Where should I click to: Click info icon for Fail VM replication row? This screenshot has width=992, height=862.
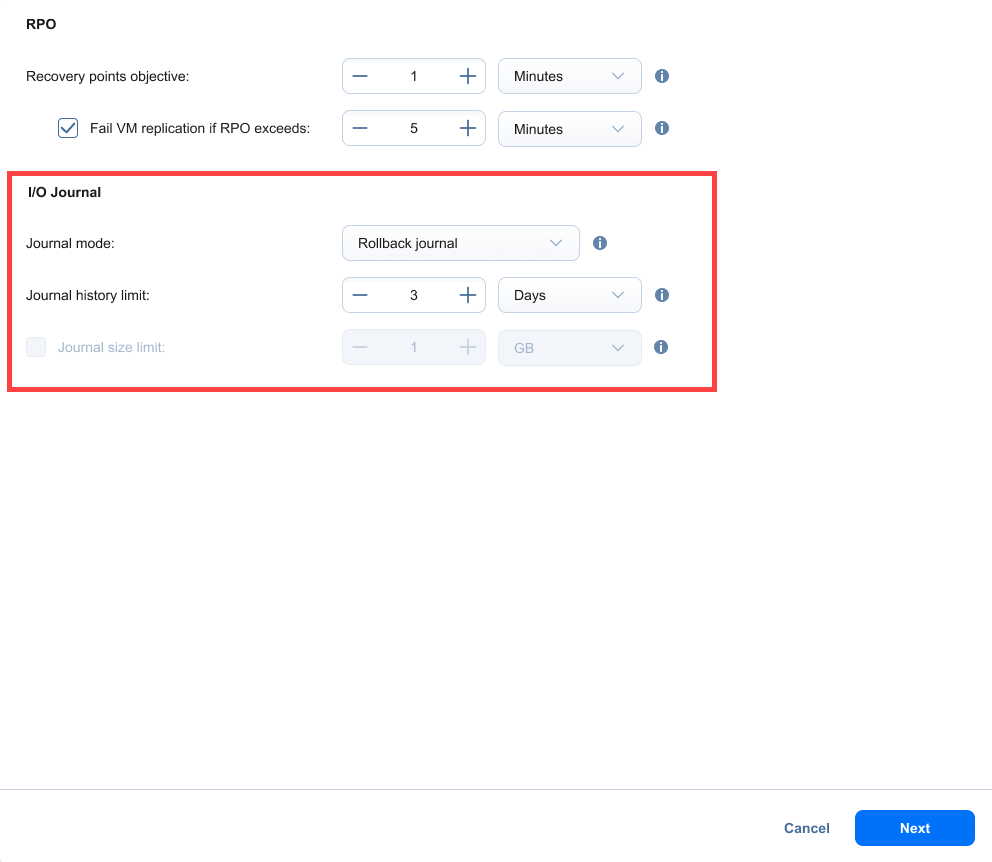(661, 128)
